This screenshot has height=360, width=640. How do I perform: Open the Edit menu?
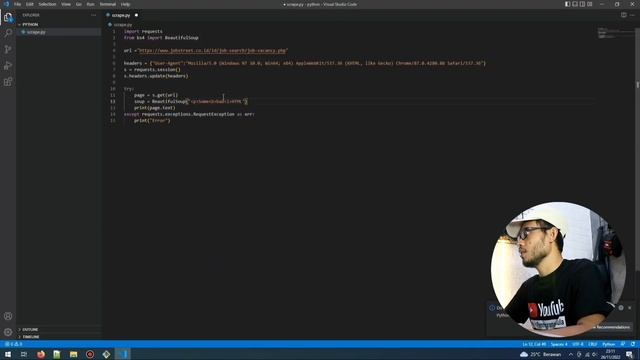point(30,4)
